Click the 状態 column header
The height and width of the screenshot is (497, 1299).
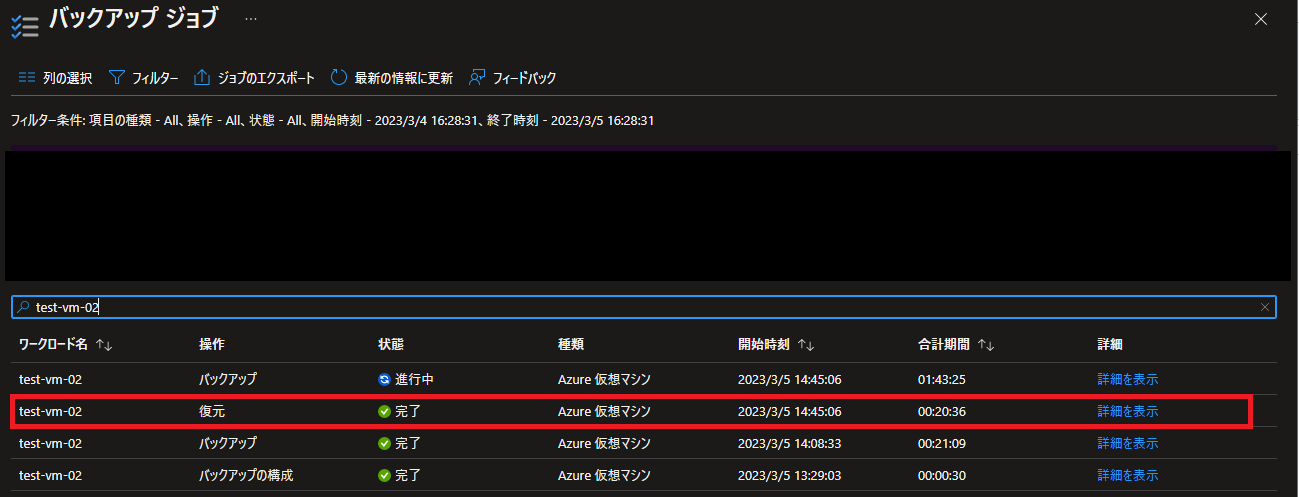pyautogui.click(x=391, y=344)
